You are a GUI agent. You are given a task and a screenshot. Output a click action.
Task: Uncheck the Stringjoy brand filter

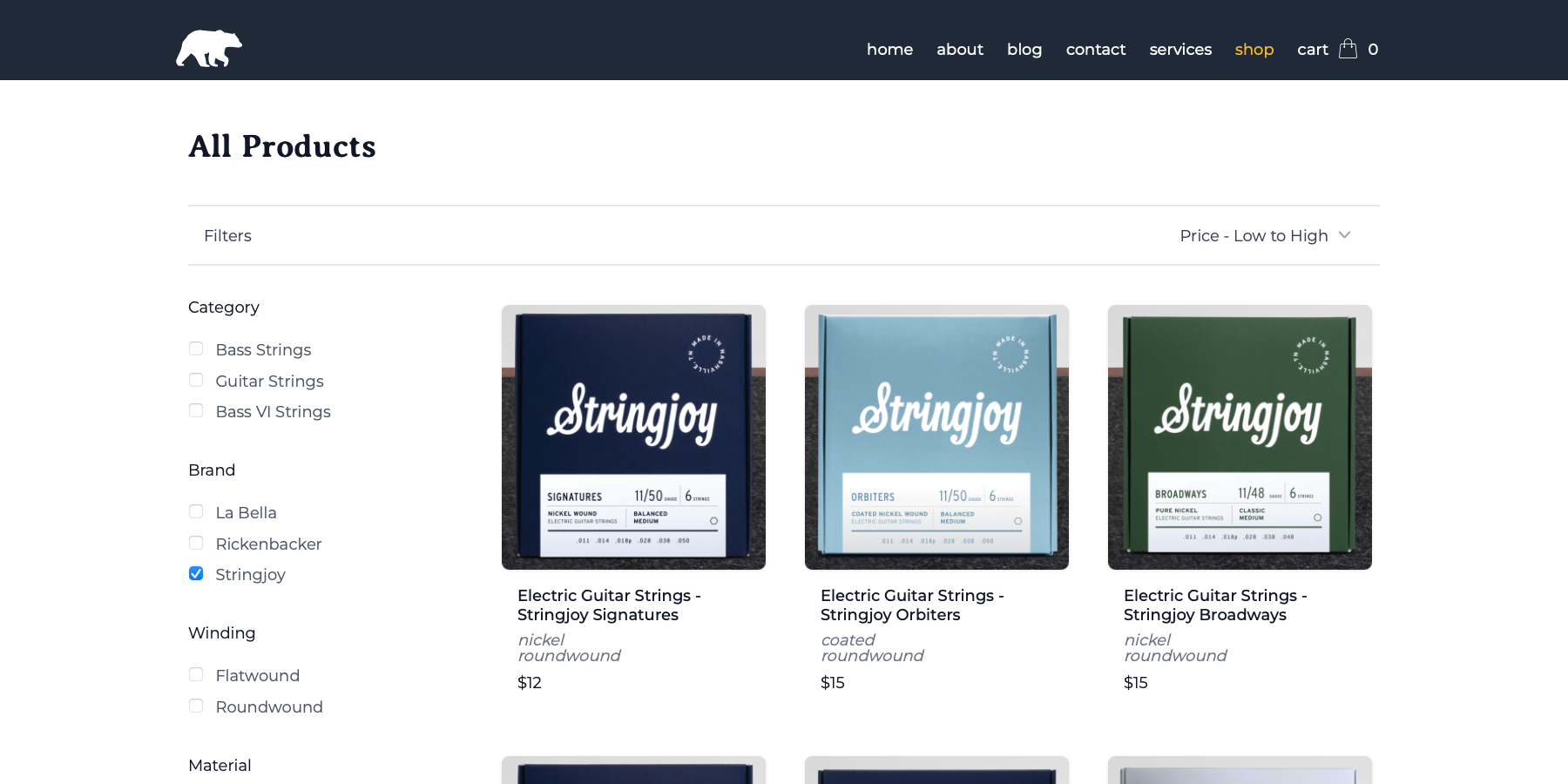point(196,573)
